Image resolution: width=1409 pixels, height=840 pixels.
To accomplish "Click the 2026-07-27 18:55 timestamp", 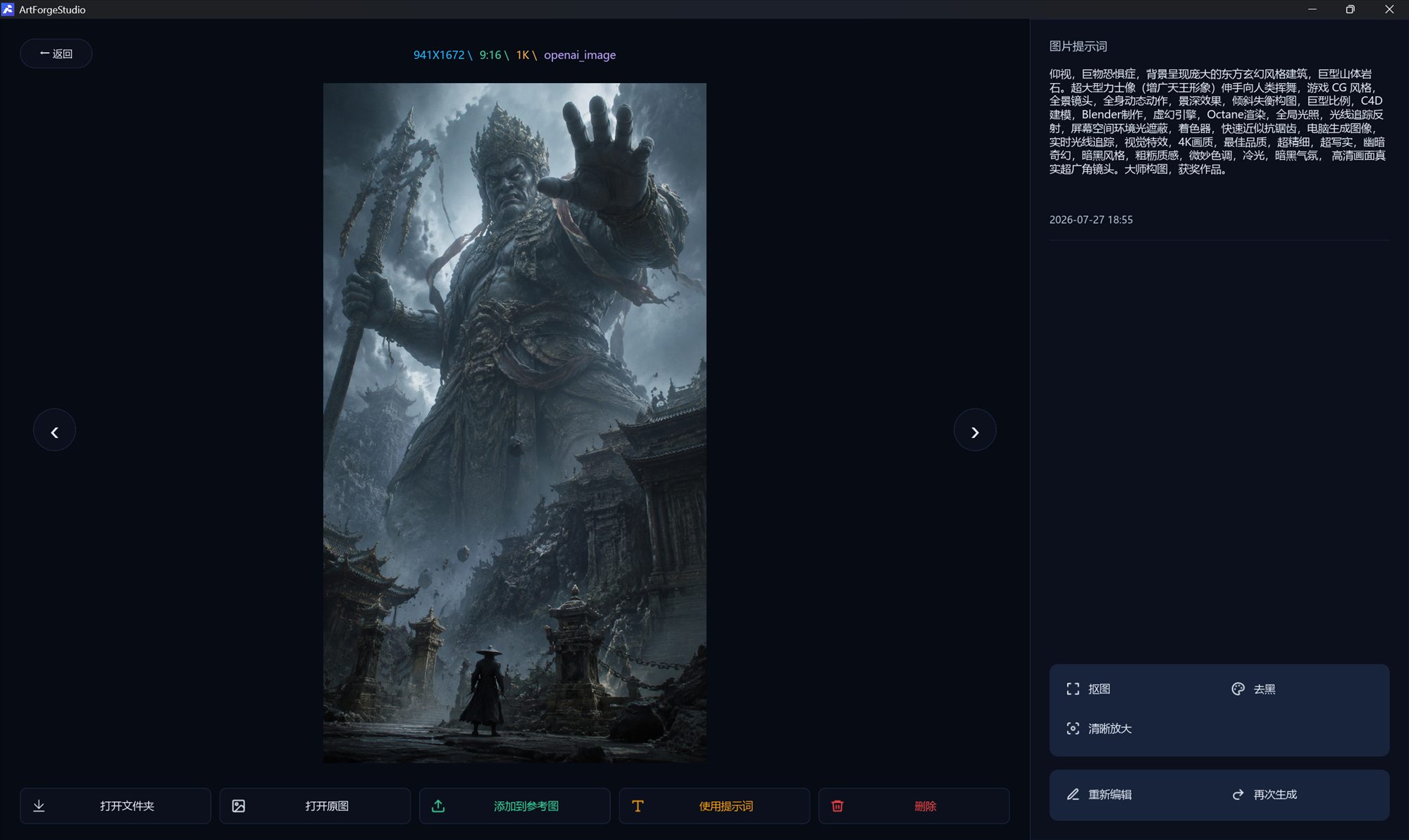I will tap(1091, 220).
